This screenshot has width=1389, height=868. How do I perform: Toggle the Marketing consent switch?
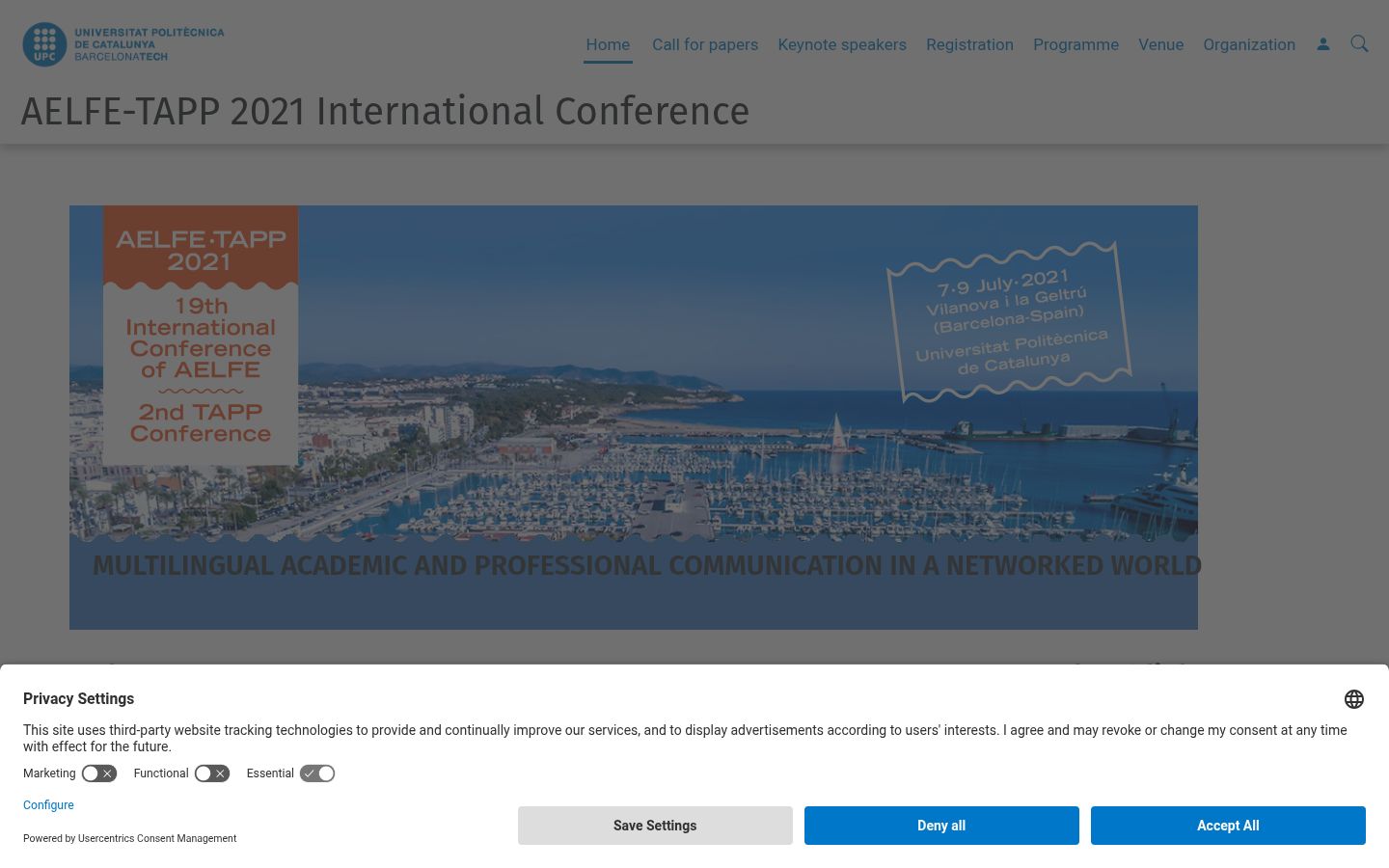pos(98,773)
